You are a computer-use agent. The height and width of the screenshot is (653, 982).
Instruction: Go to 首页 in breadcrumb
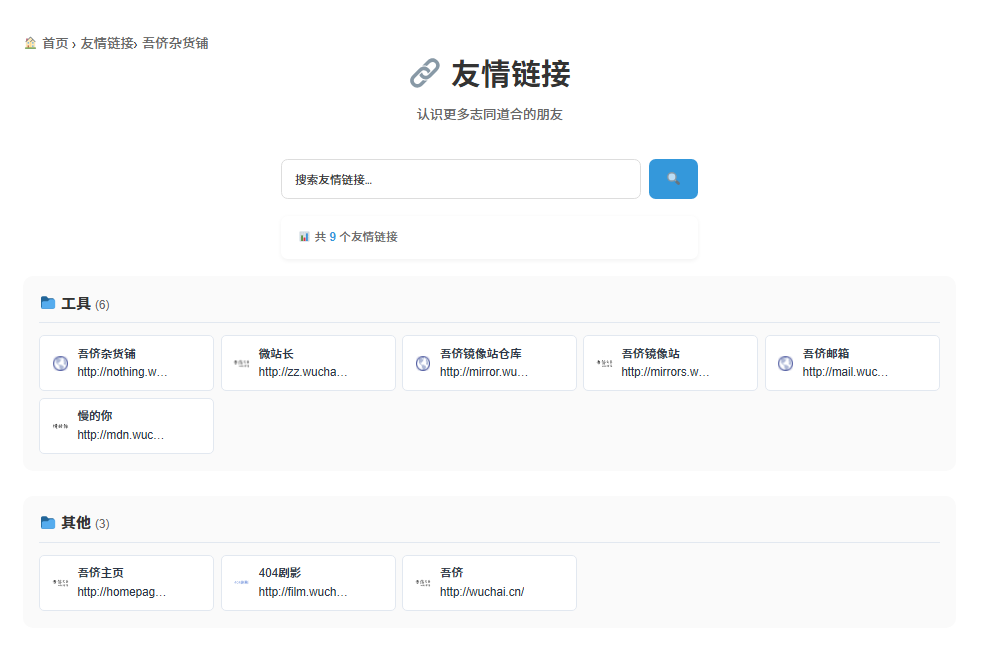click(55, 43)
